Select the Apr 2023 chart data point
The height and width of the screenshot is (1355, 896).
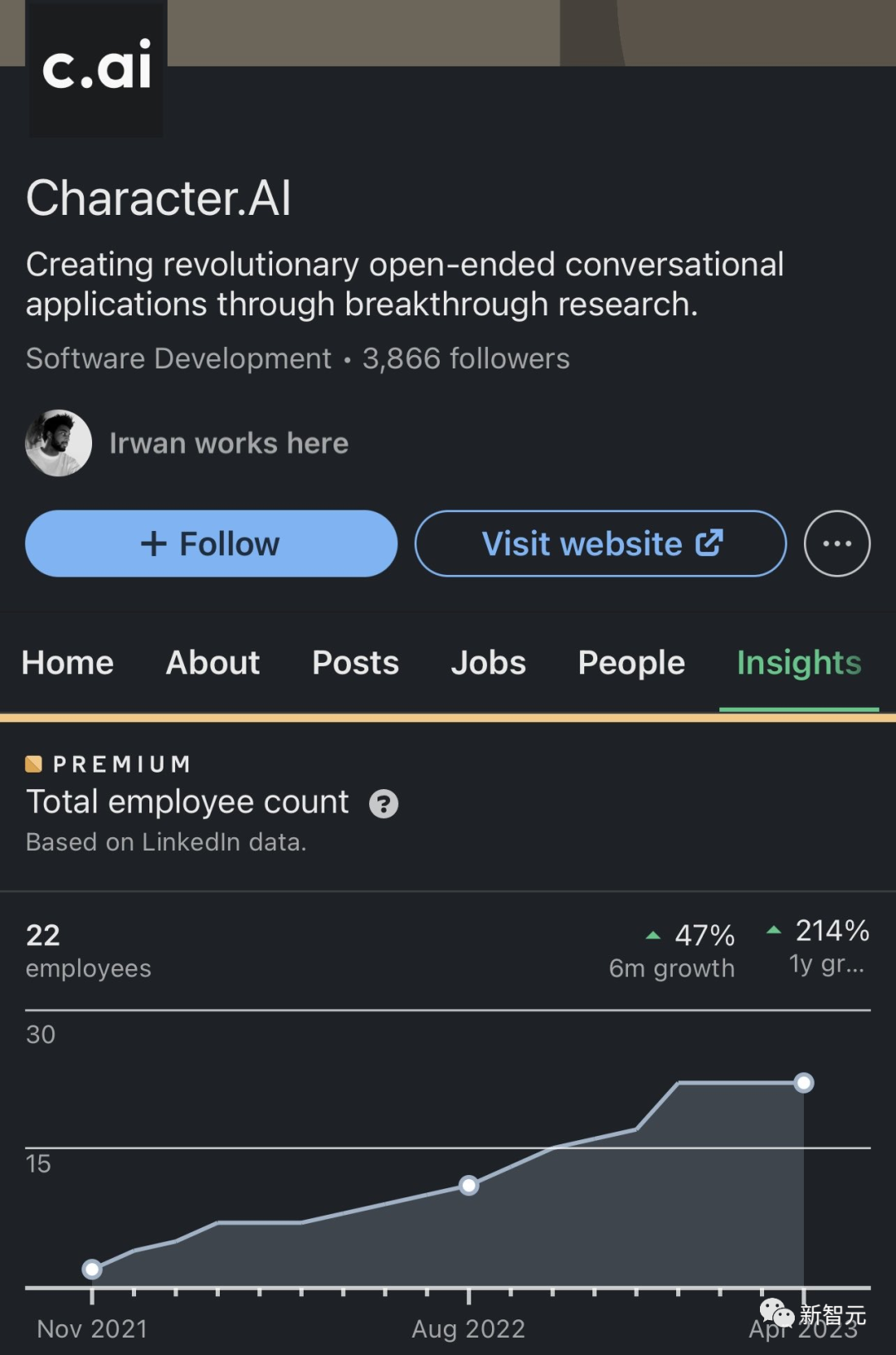coord(803,1083)
